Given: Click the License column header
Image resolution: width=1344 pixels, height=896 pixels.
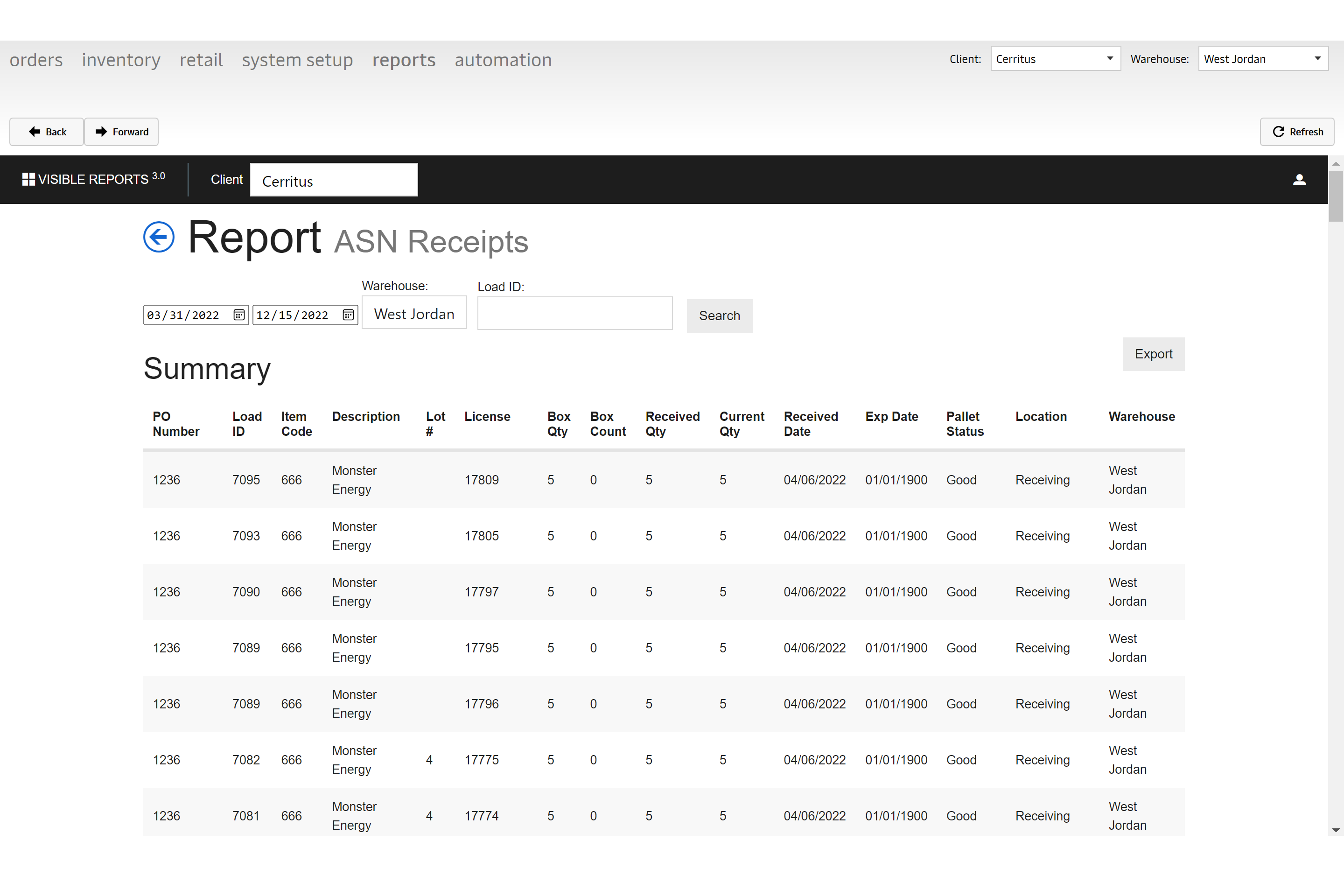Looking at the screenshot, I should 487,417.
